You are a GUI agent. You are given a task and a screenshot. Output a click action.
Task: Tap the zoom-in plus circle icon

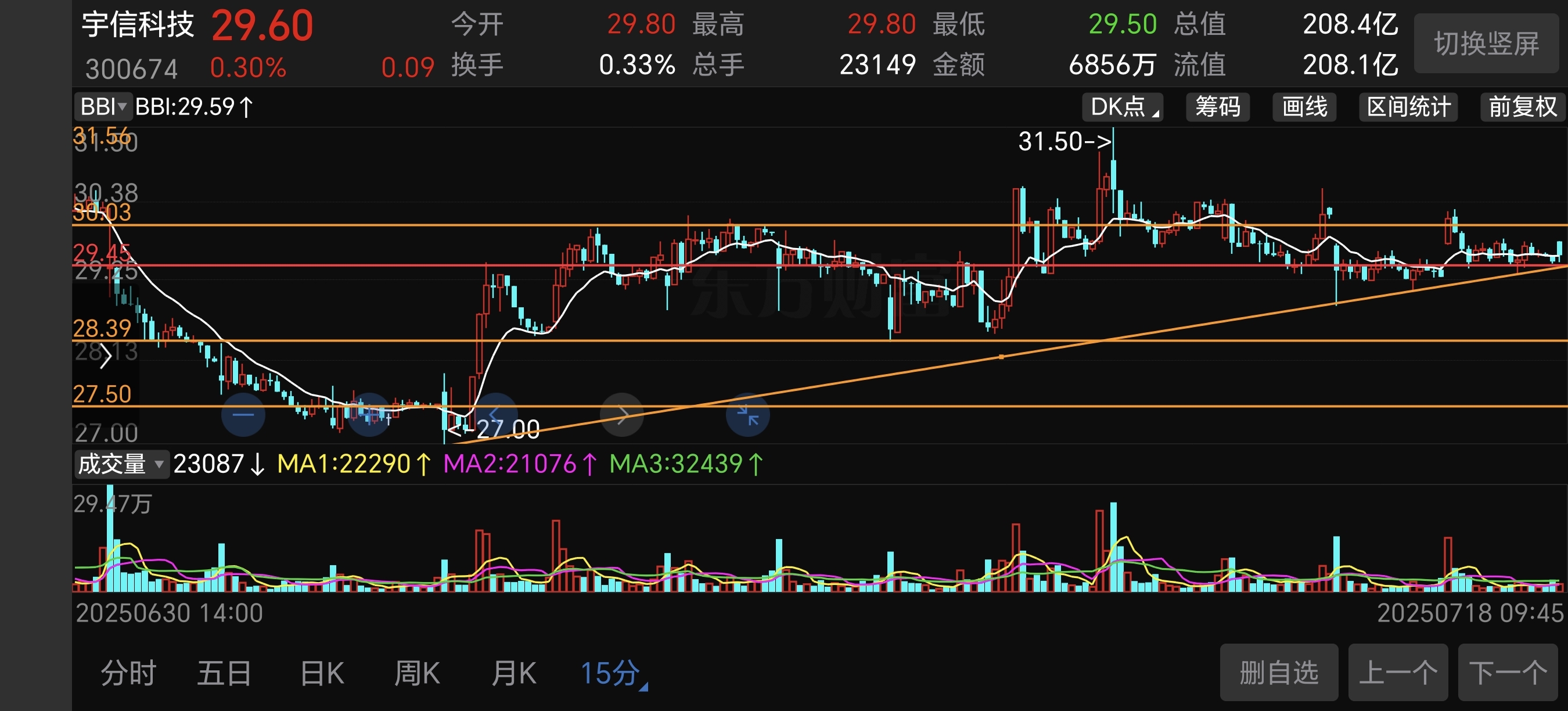(369, 415)
